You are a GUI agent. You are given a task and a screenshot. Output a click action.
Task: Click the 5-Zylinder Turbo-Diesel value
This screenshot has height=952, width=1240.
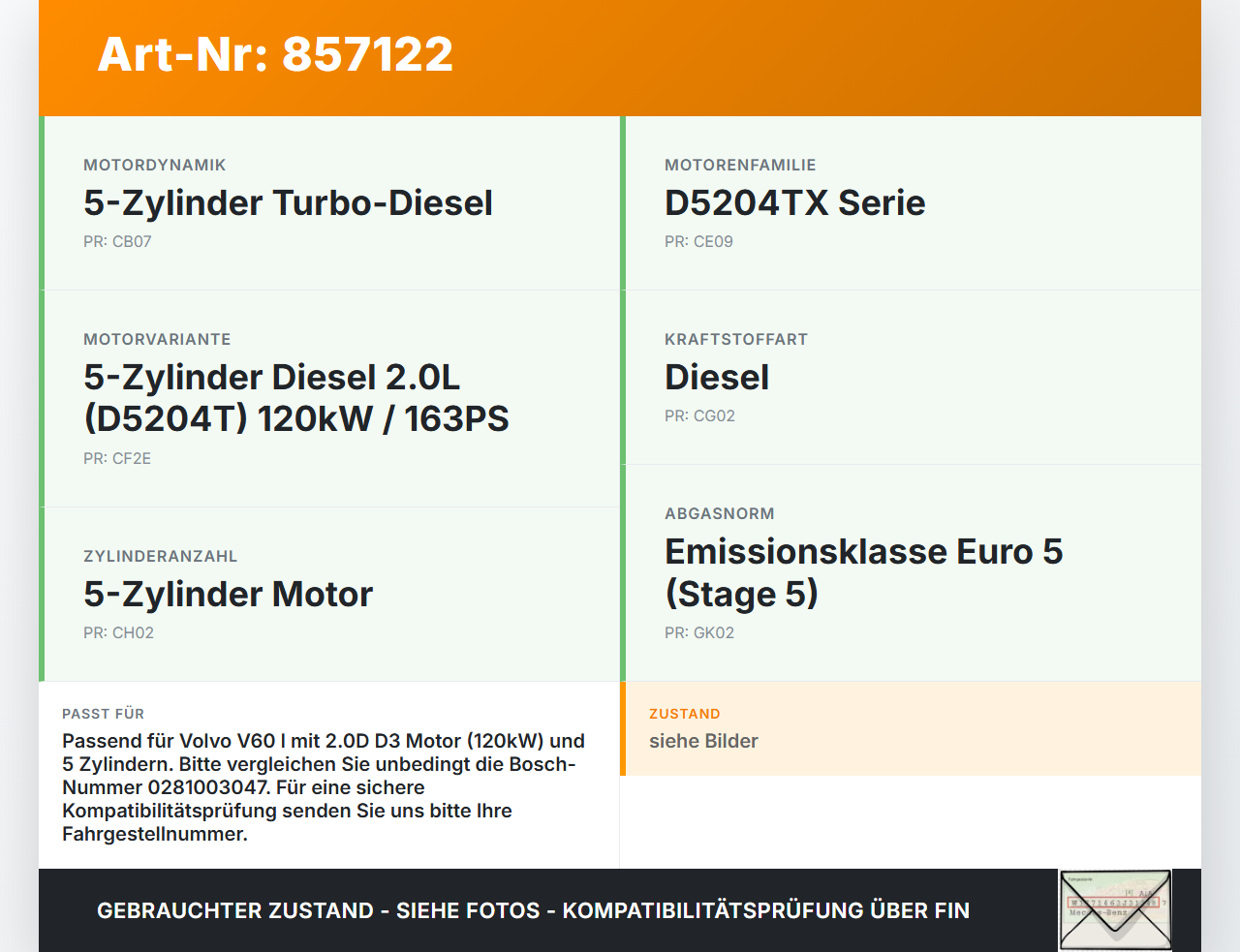[288, 203]
